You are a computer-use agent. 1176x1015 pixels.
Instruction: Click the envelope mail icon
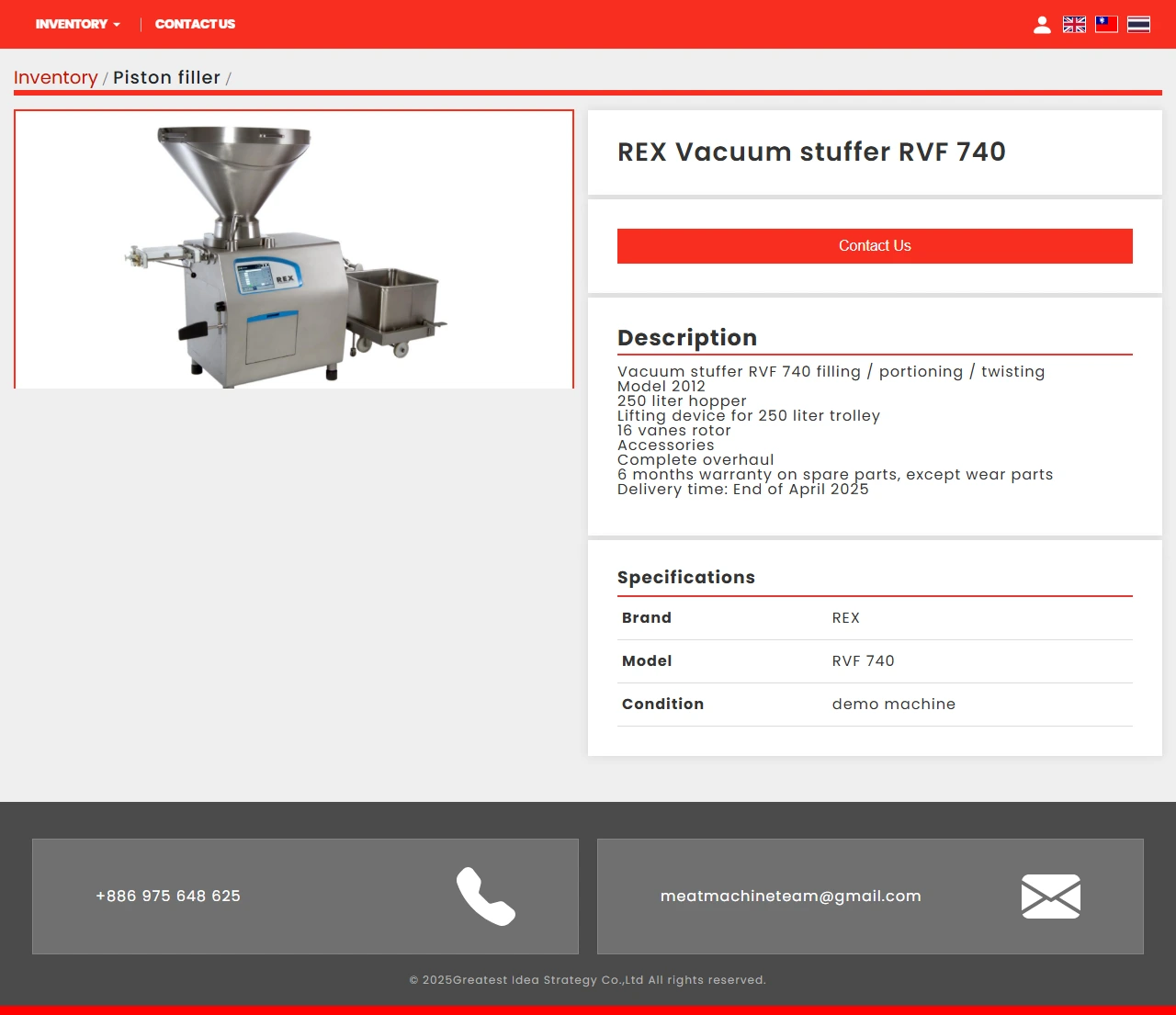pyautogui.click(x=1051, y=897)
